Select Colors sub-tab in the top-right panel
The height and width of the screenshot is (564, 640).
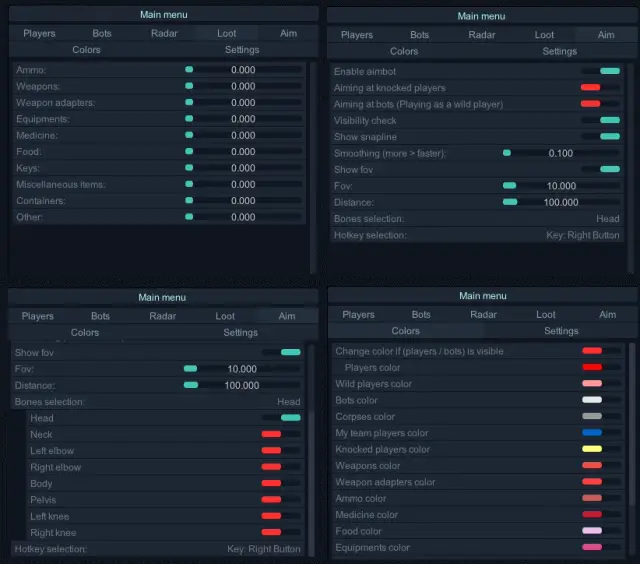pyautogui.click(x=404, y=51)
